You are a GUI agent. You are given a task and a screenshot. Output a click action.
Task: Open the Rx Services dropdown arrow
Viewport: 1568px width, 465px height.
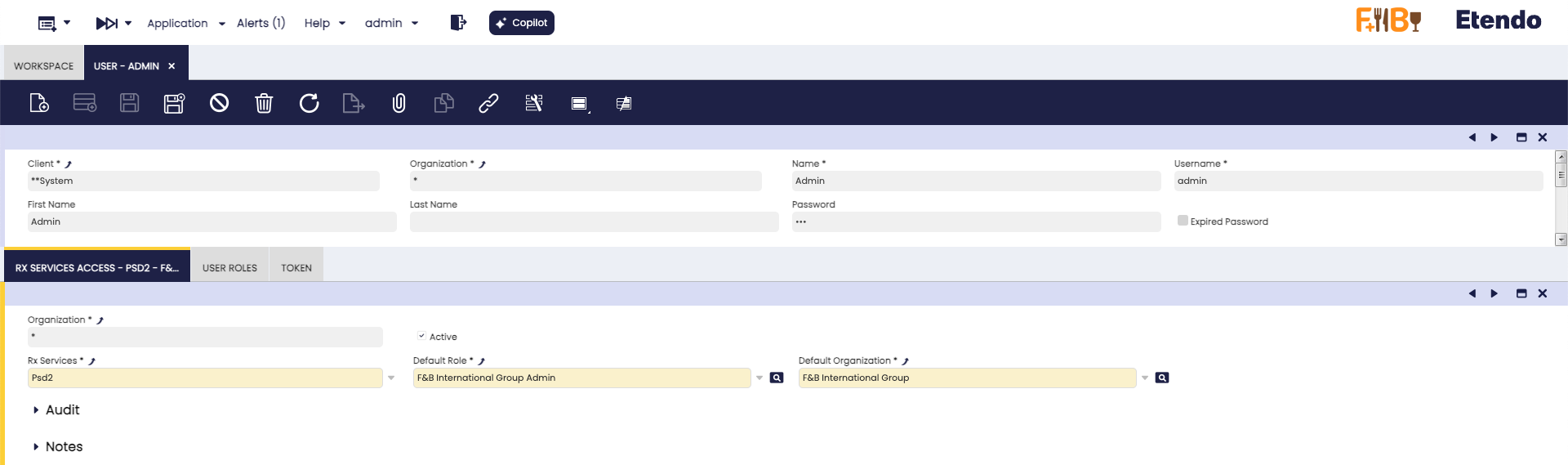point(391,378)
